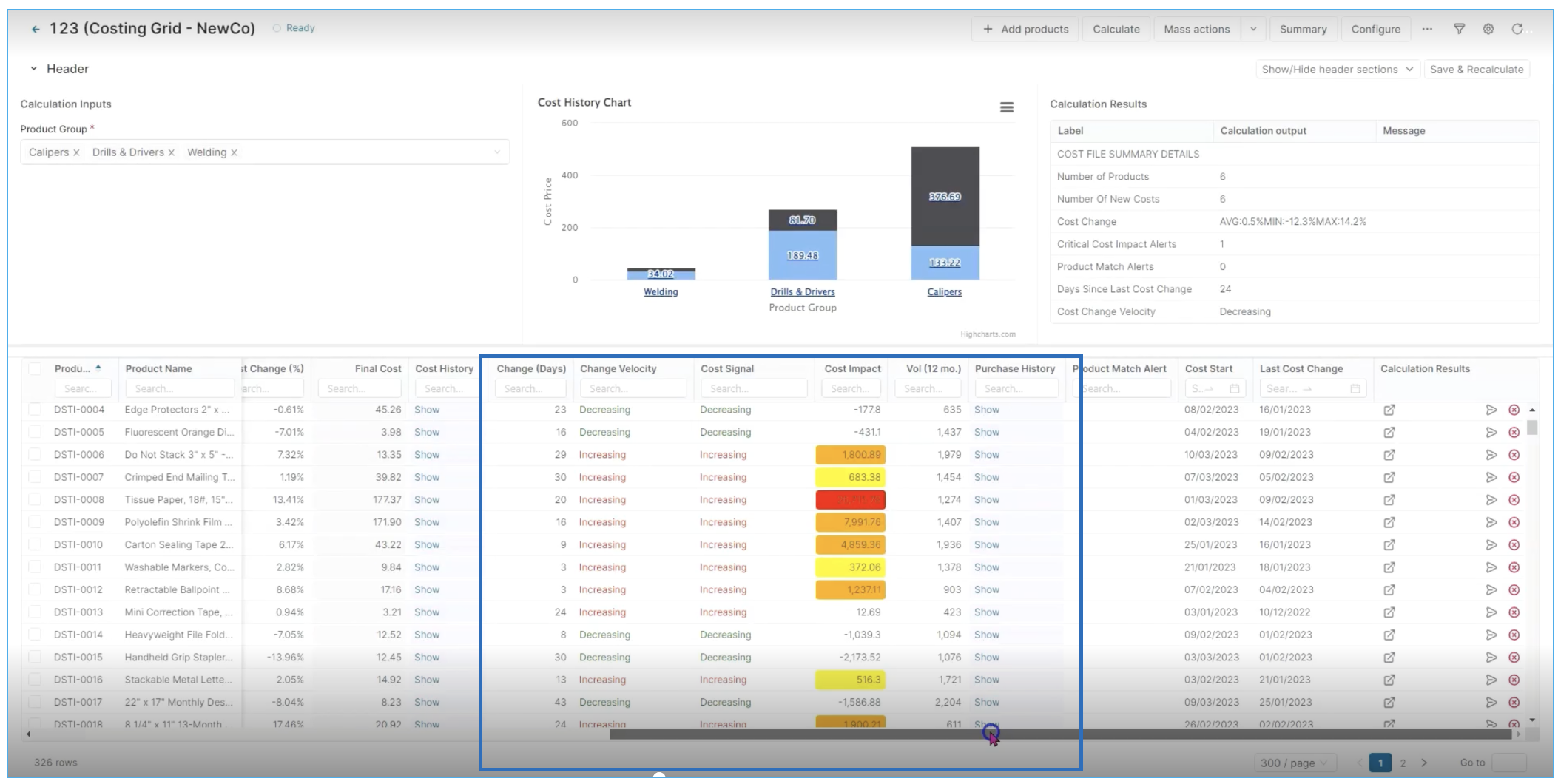Open the 300 / page size dropdown
Viewport: 1558px width, 784px height.
1295,763
